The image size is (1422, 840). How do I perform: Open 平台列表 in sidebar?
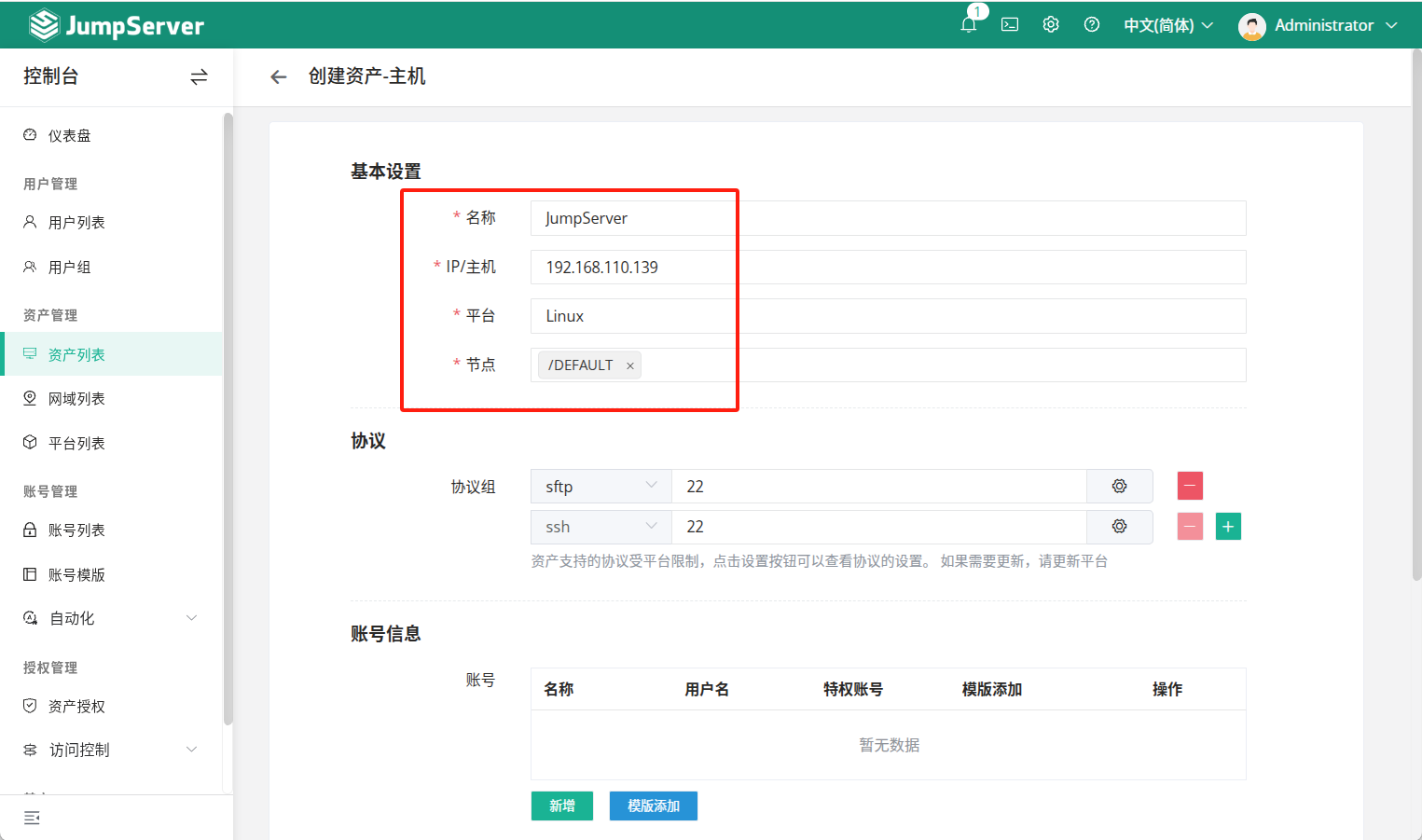click(112, 443)
